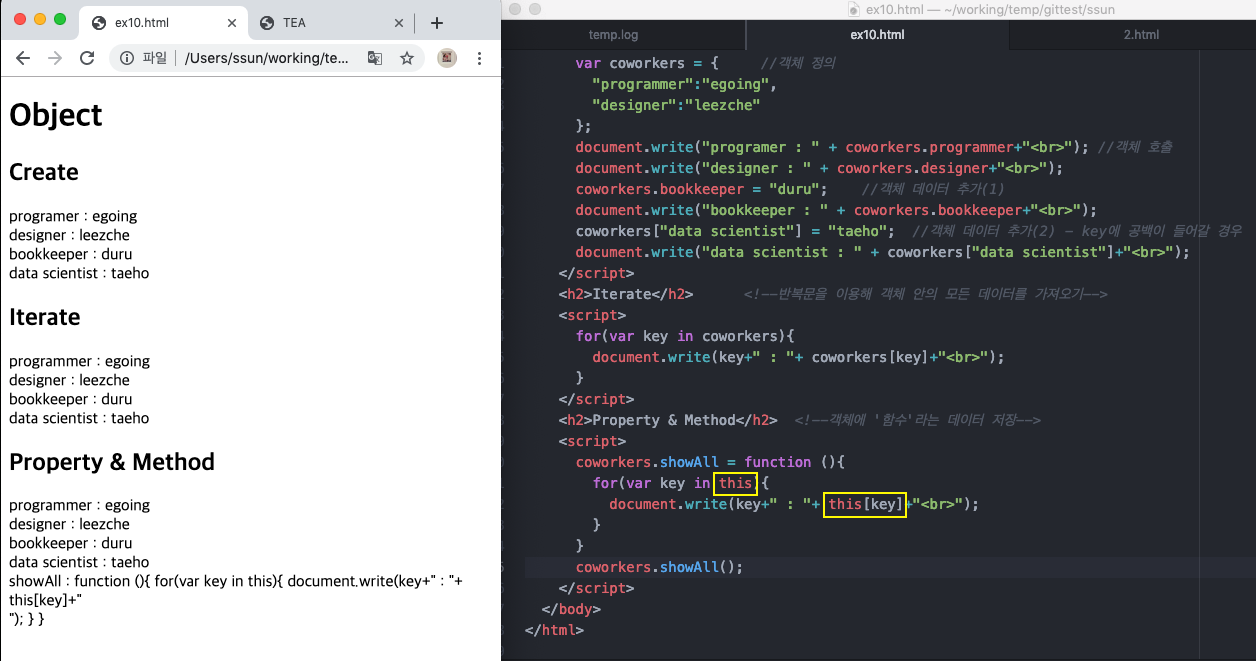Click the 'ex10.html — ~/working/temp/gittest/ssun' window title

pos(990,9)
